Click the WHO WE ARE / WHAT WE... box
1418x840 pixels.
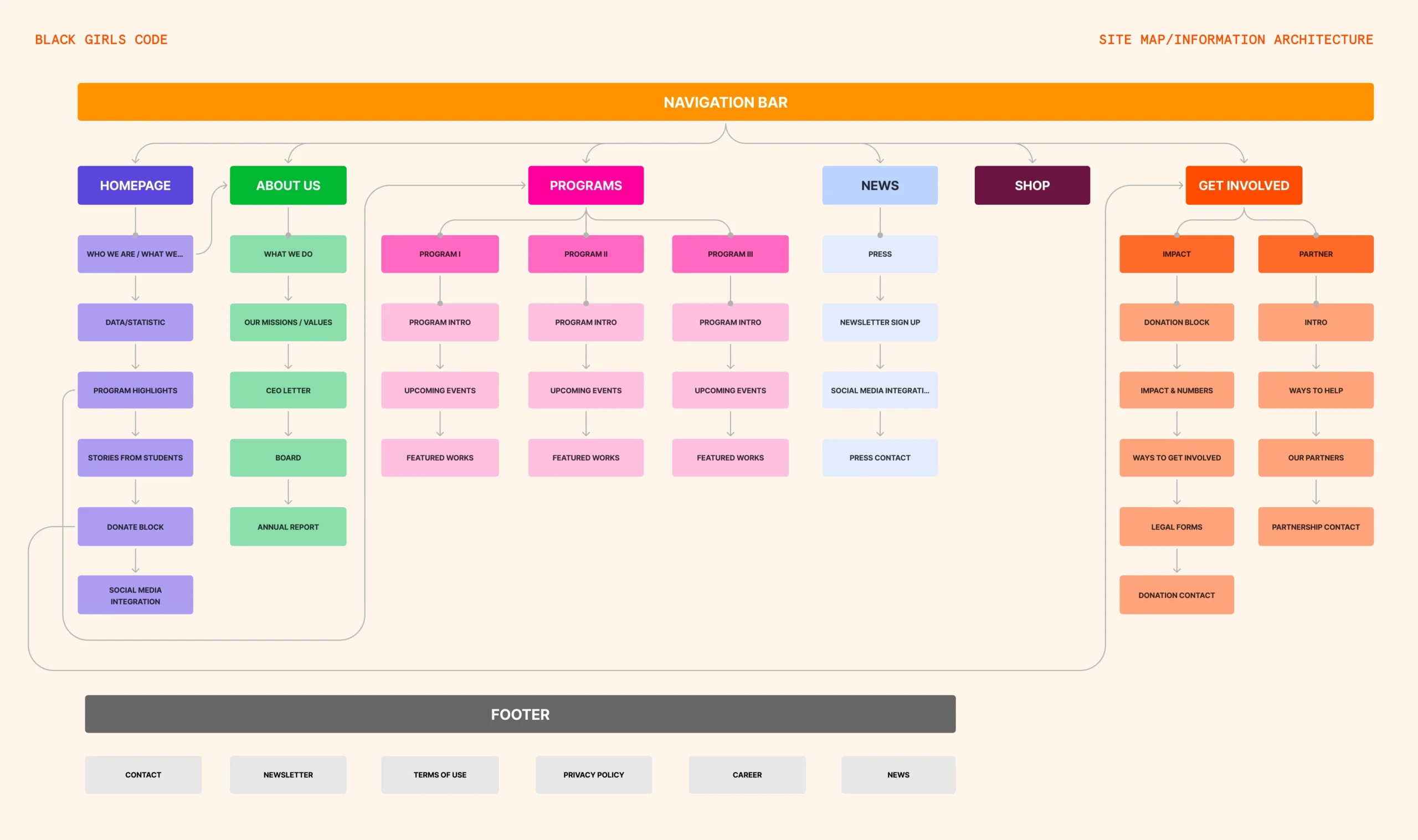tap(135, 254)
